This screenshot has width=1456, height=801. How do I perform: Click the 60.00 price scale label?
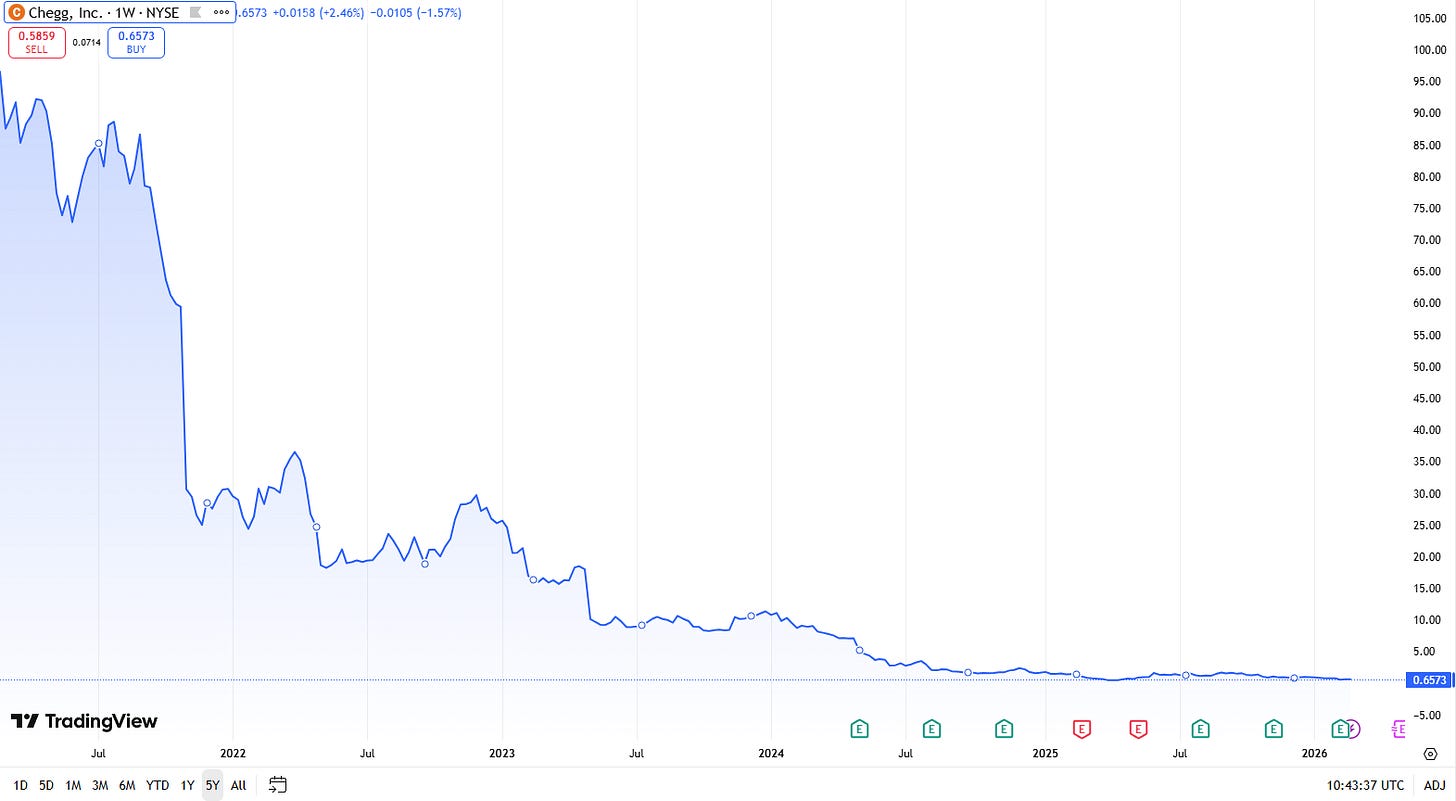(1427, 303)
